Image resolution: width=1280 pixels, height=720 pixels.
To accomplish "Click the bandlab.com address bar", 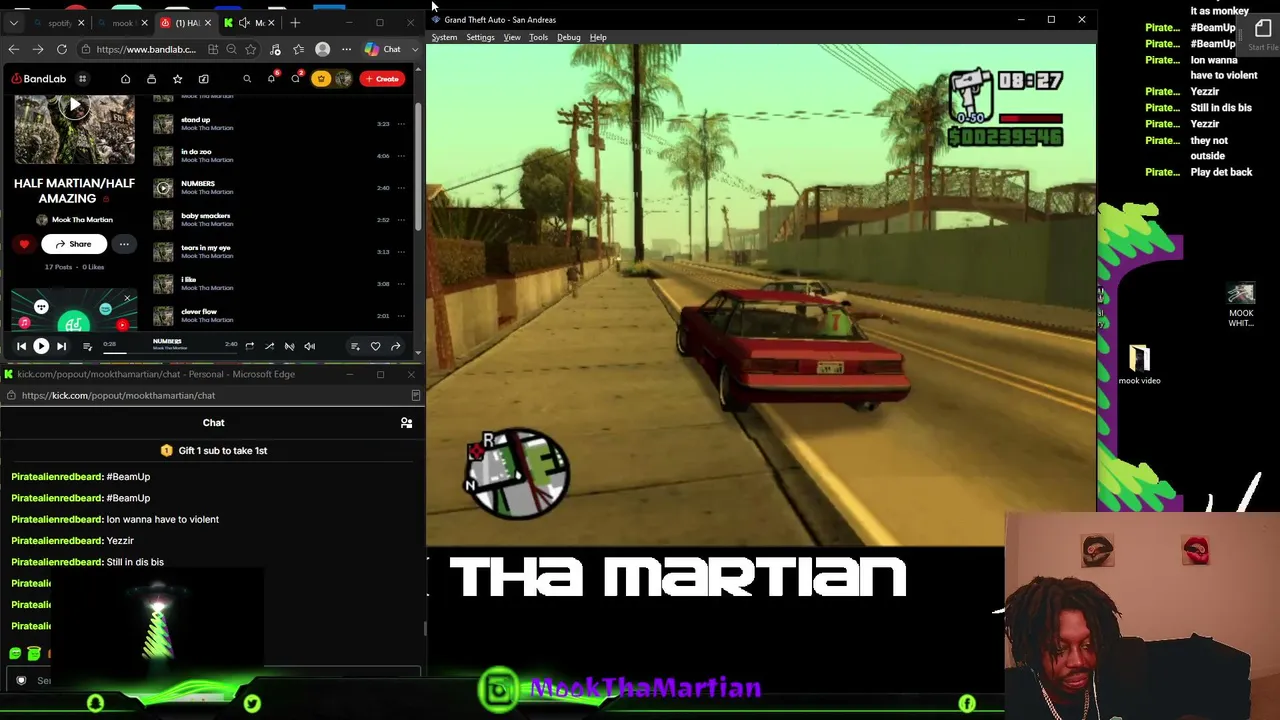I will point(146,49).
